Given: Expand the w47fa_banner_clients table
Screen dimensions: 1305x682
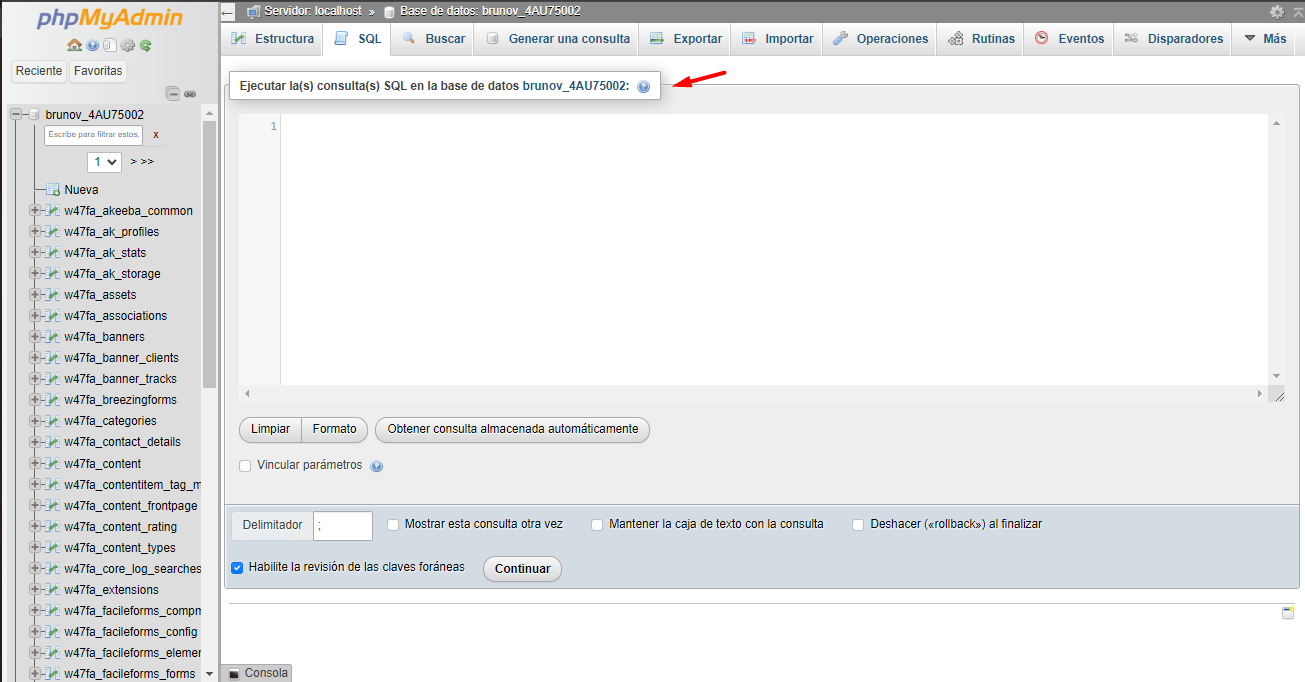Looking at the screenshot, I should tap(34, 358).
